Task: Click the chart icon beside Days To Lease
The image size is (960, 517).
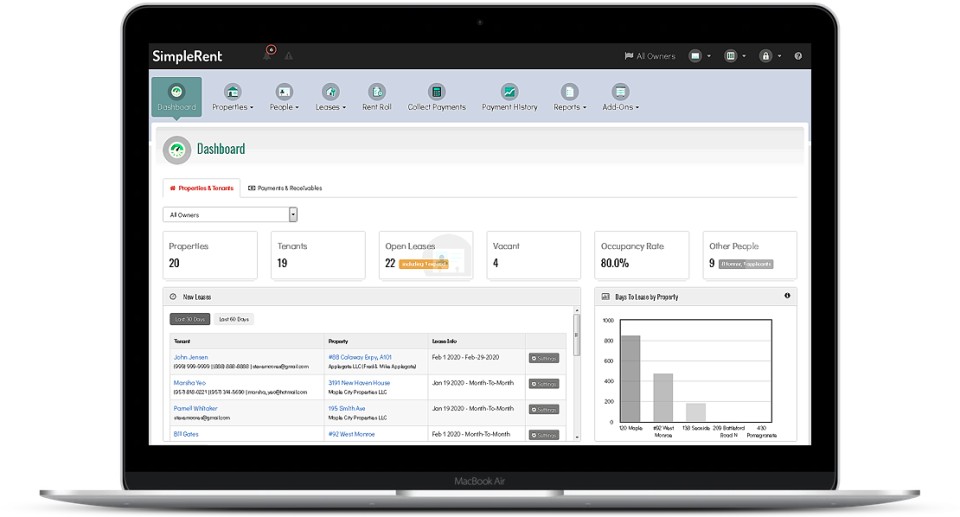Action: coord(606,296)
